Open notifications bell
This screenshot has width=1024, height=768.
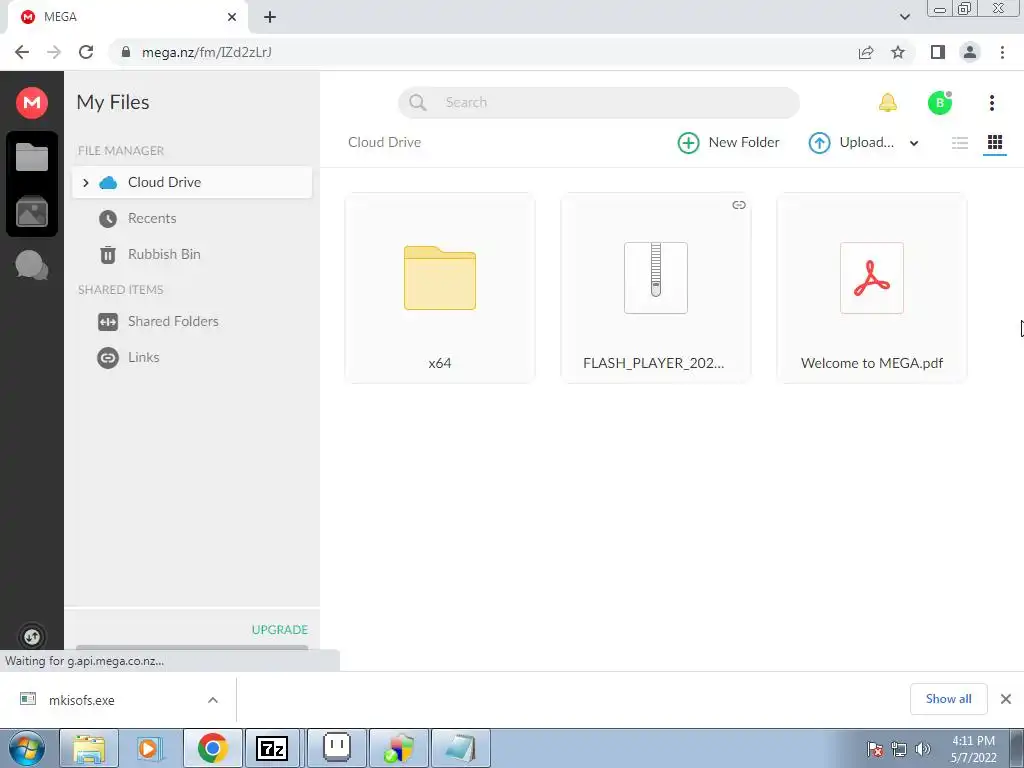(x=888, y=103)
